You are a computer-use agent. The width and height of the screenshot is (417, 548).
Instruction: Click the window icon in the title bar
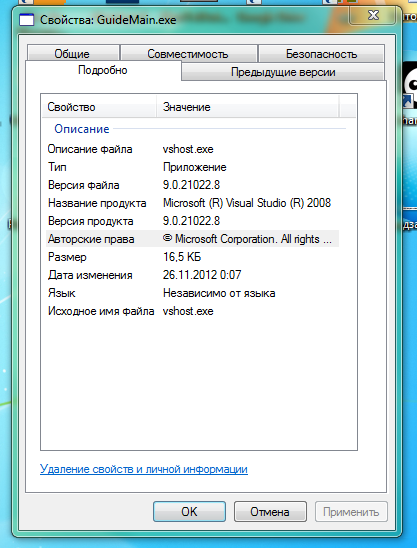(26, 20)
